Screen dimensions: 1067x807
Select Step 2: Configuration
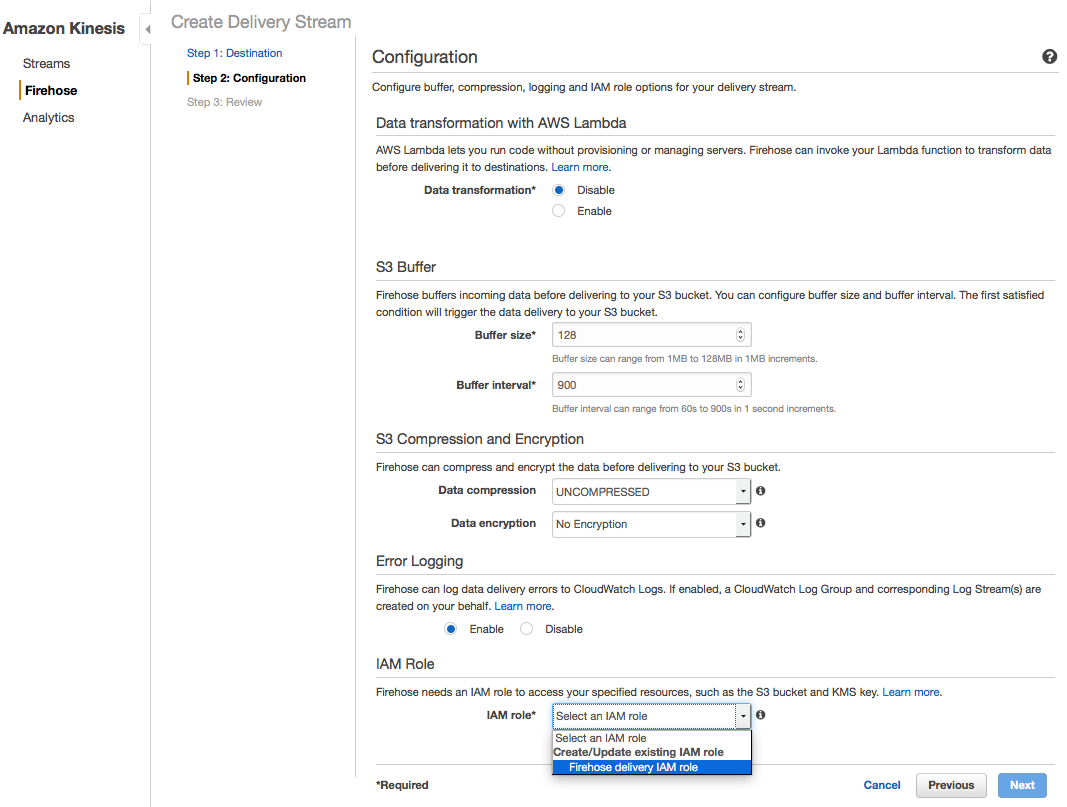(x=249, y=78)
